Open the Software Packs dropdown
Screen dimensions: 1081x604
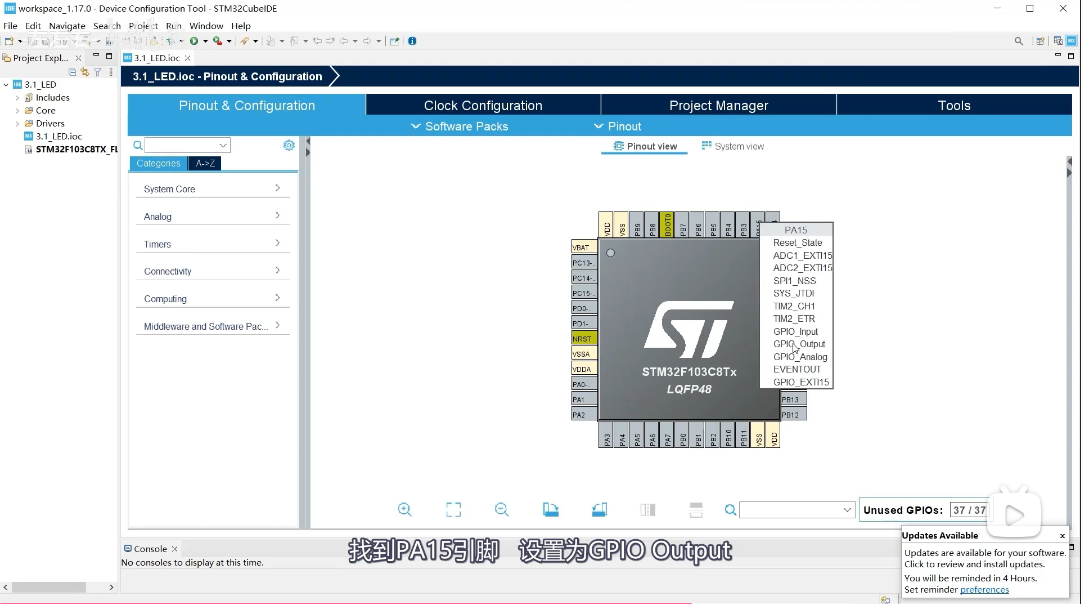[x=459, y=126]
